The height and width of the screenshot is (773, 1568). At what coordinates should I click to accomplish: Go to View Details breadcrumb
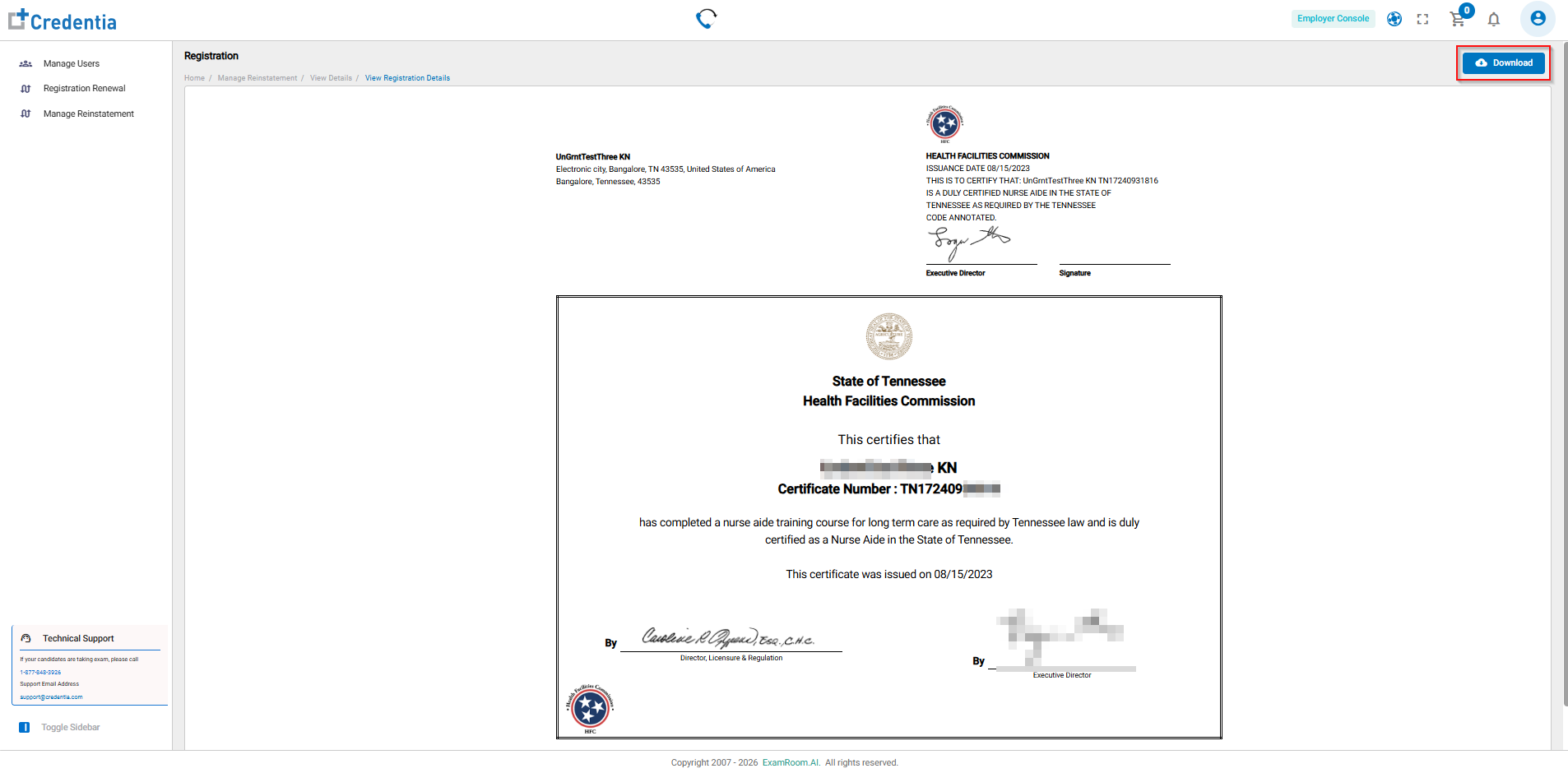point(331,78)
